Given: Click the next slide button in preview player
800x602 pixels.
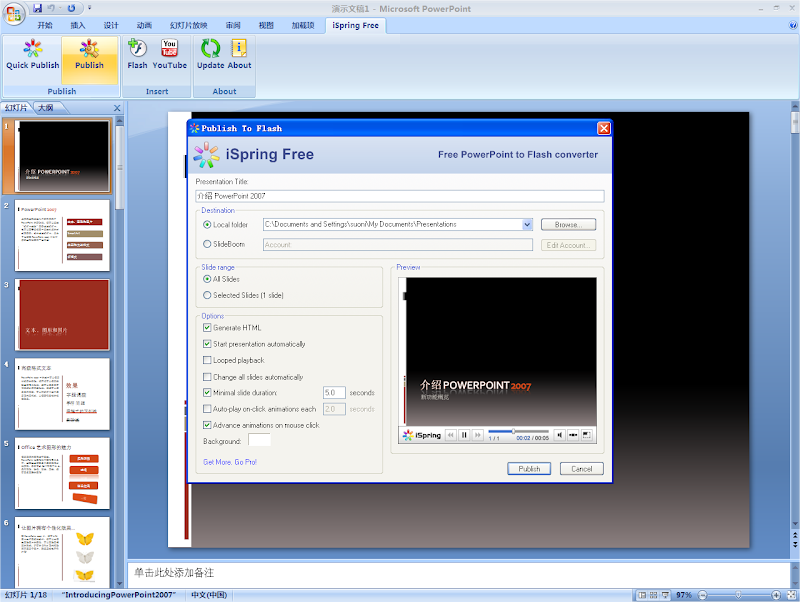Looking at the screenshot, I should tap(478, 435).
